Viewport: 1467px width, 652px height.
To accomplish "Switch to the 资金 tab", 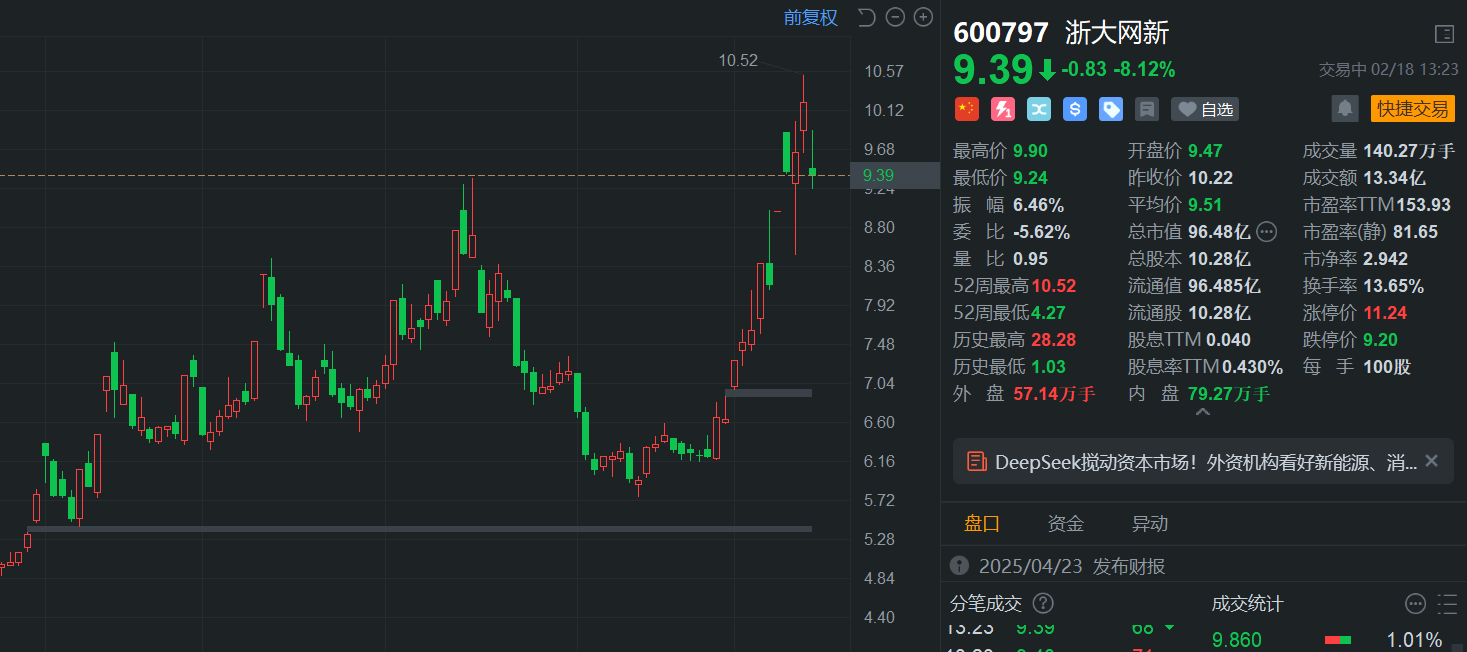I will (x=1065, y=523).
